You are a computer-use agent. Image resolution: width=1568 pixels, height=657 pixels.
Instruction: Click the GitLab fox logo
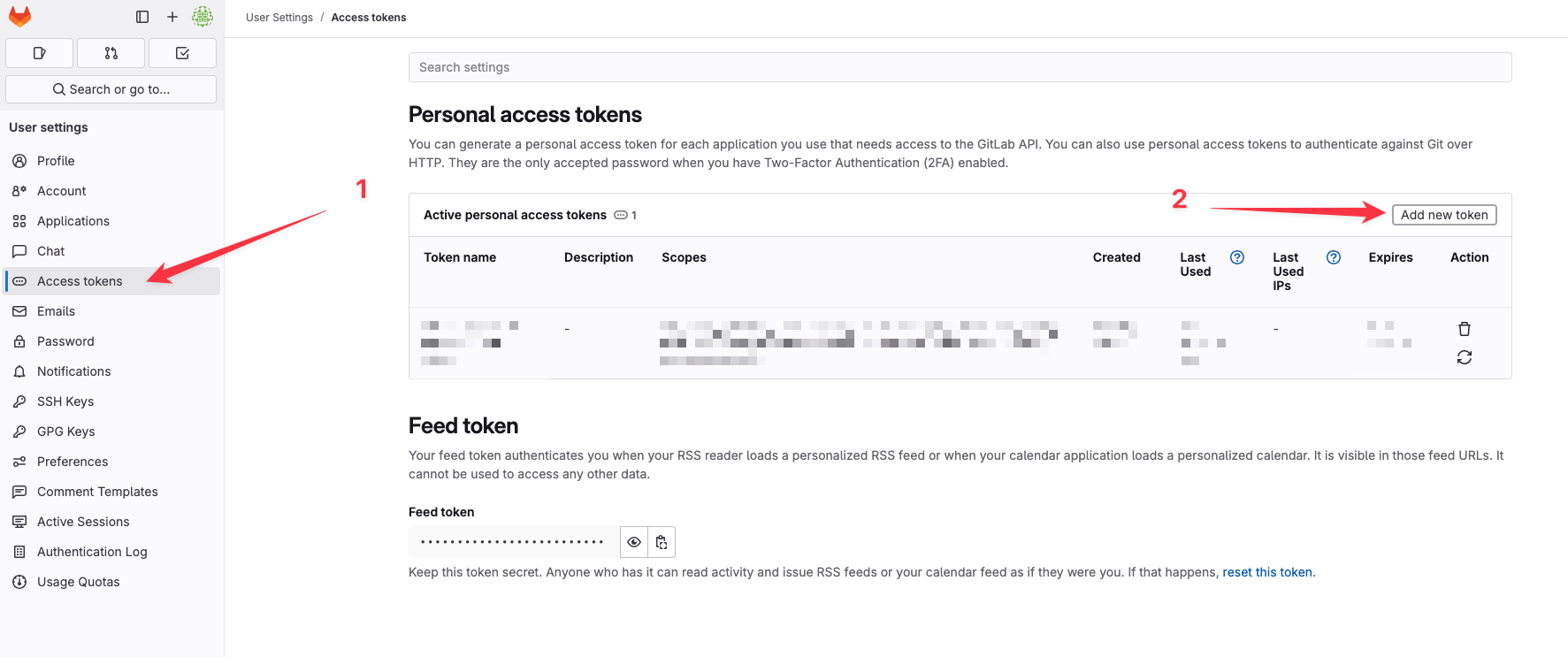click(x=19, y=17)
